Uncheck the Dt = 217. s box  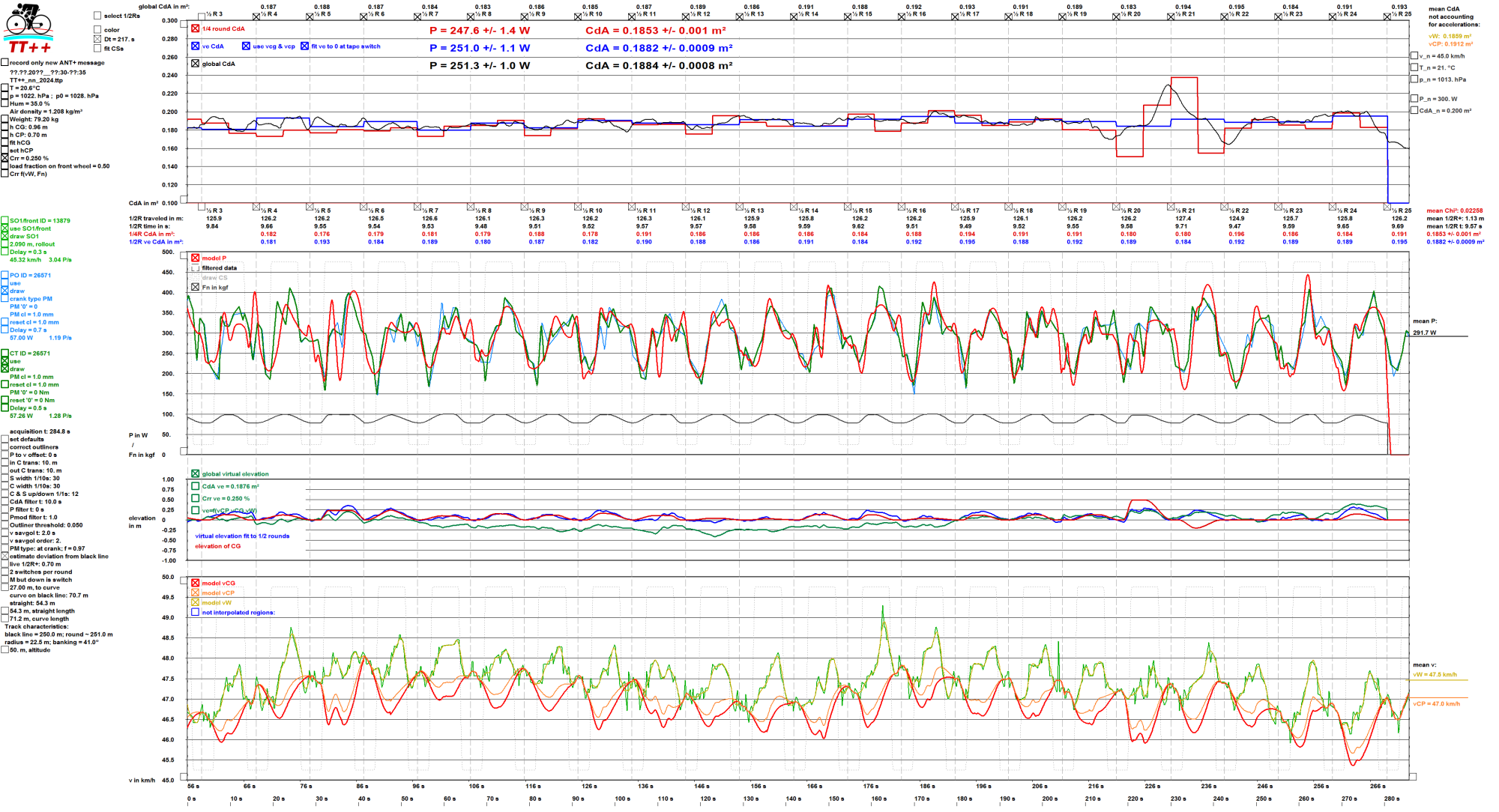(97, 39)
